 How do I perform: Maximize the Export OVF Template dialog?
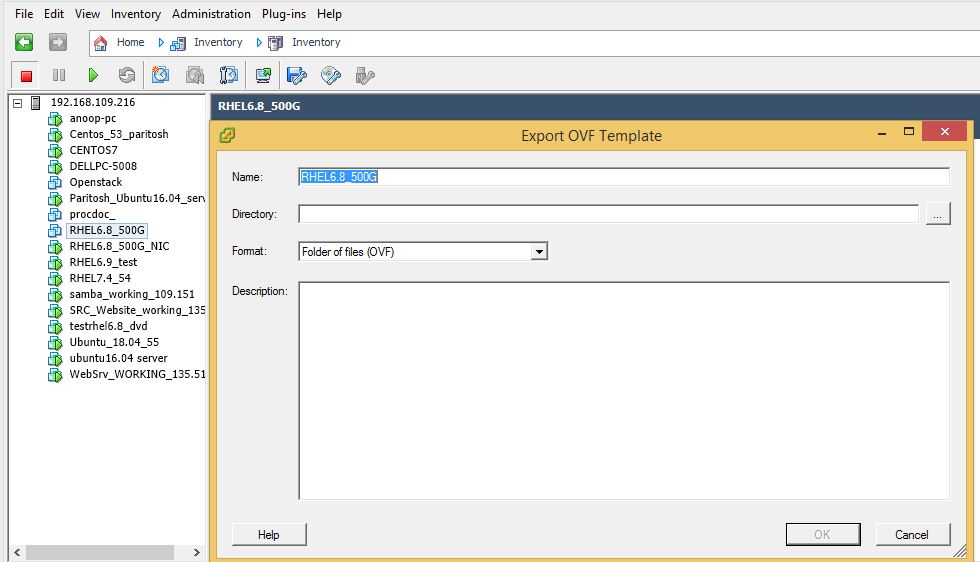coord(909,131)
